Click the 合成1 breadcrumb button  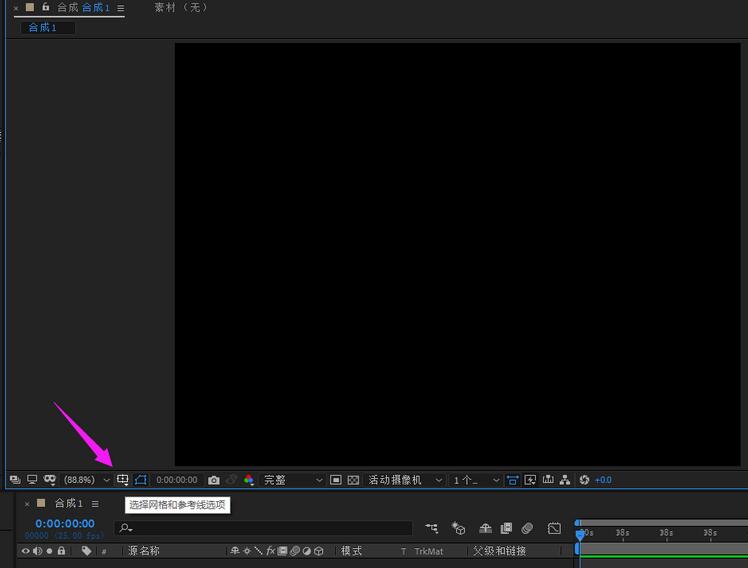42,27
